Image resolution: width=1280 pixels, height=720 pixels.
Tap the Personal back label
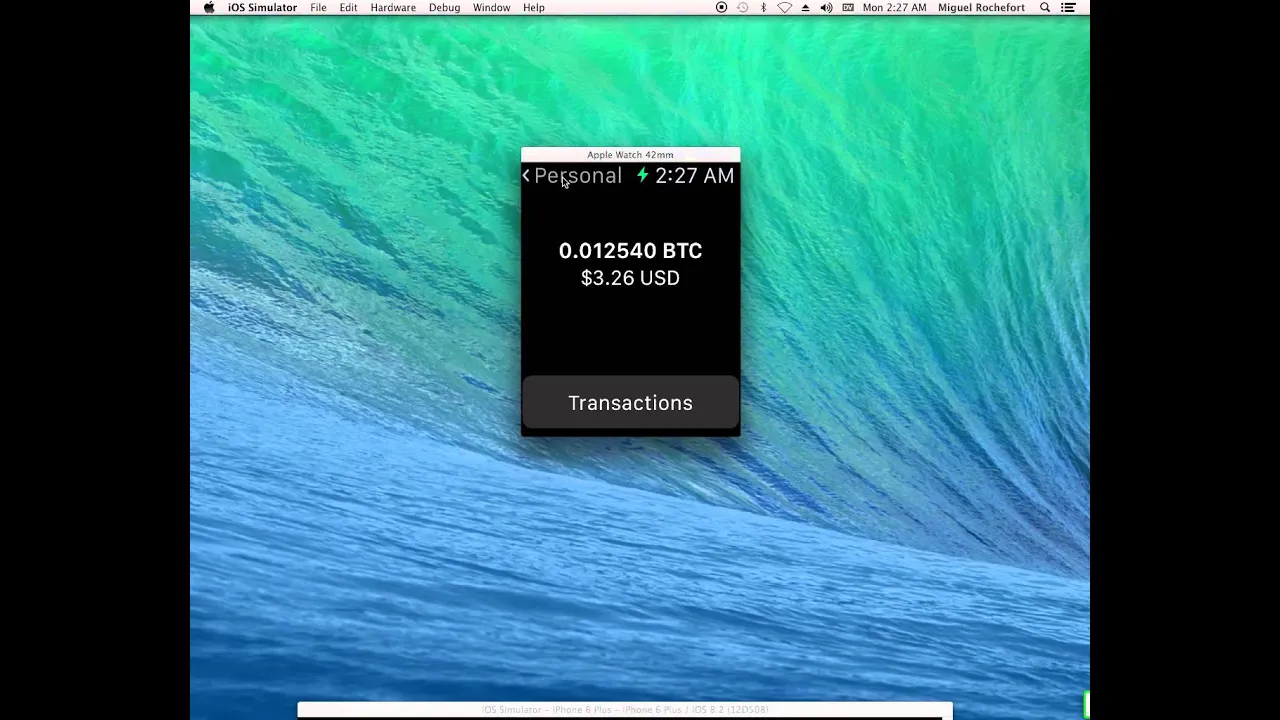[x=578, y=176]
